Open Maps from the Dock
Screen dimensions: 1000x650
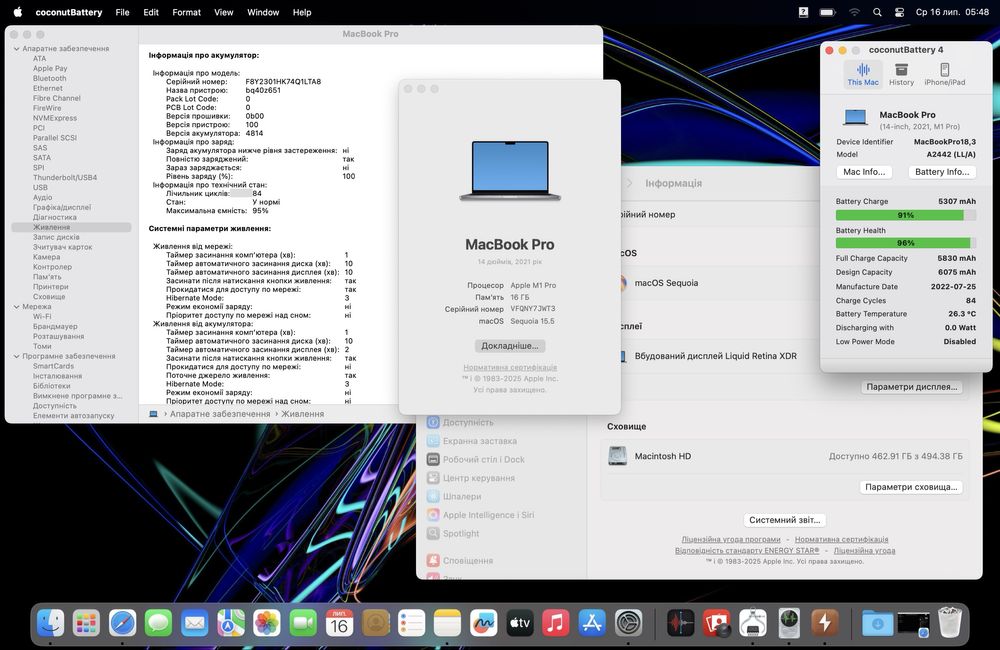pyautogui.click(x=230, y=623)
